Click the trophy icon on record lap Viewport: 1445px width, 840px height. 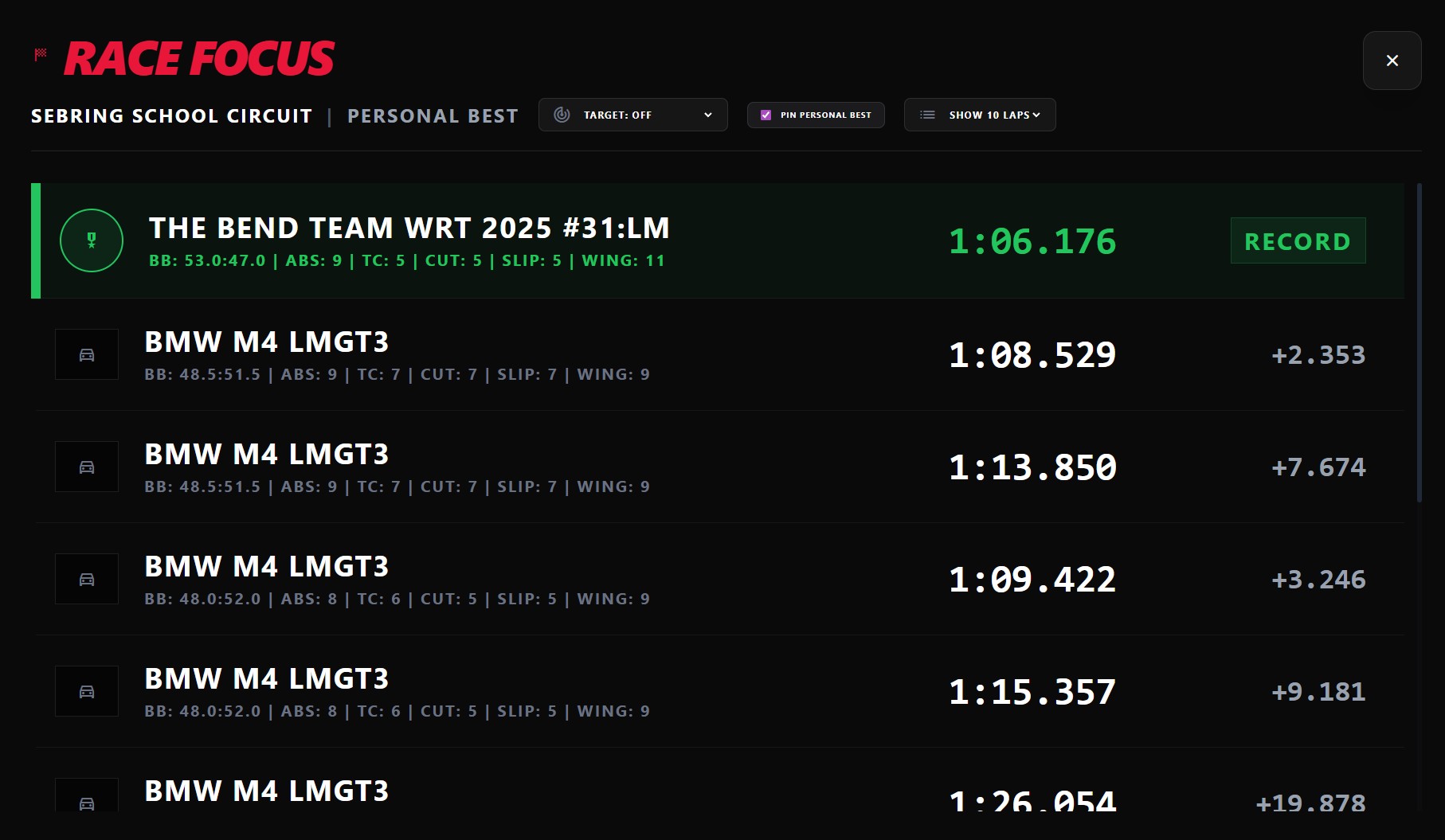(92, 240)
